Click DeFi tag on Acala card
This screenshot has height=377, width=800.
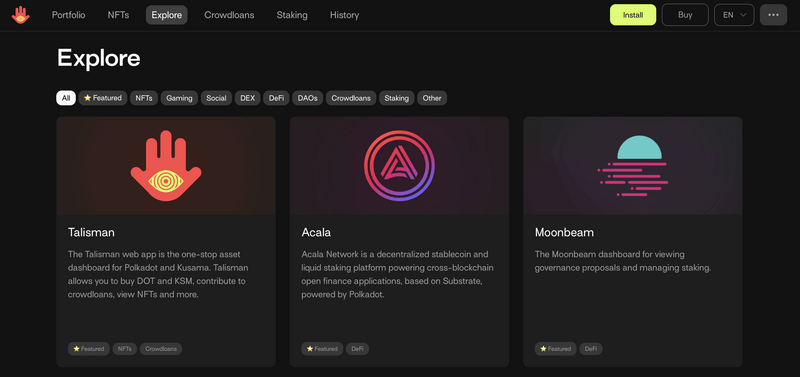(x=357, y=349)
